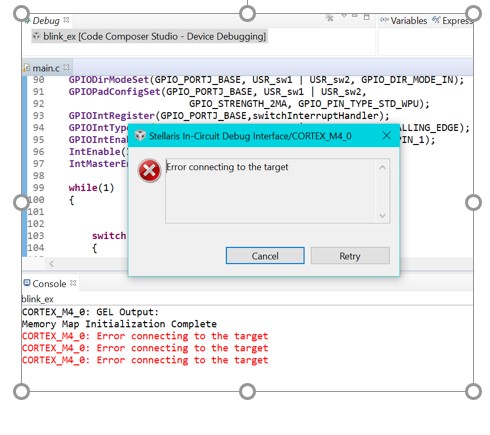Click switchInterruptHandler on line 93
490x435 pixels.
click(x=316, y=116)
